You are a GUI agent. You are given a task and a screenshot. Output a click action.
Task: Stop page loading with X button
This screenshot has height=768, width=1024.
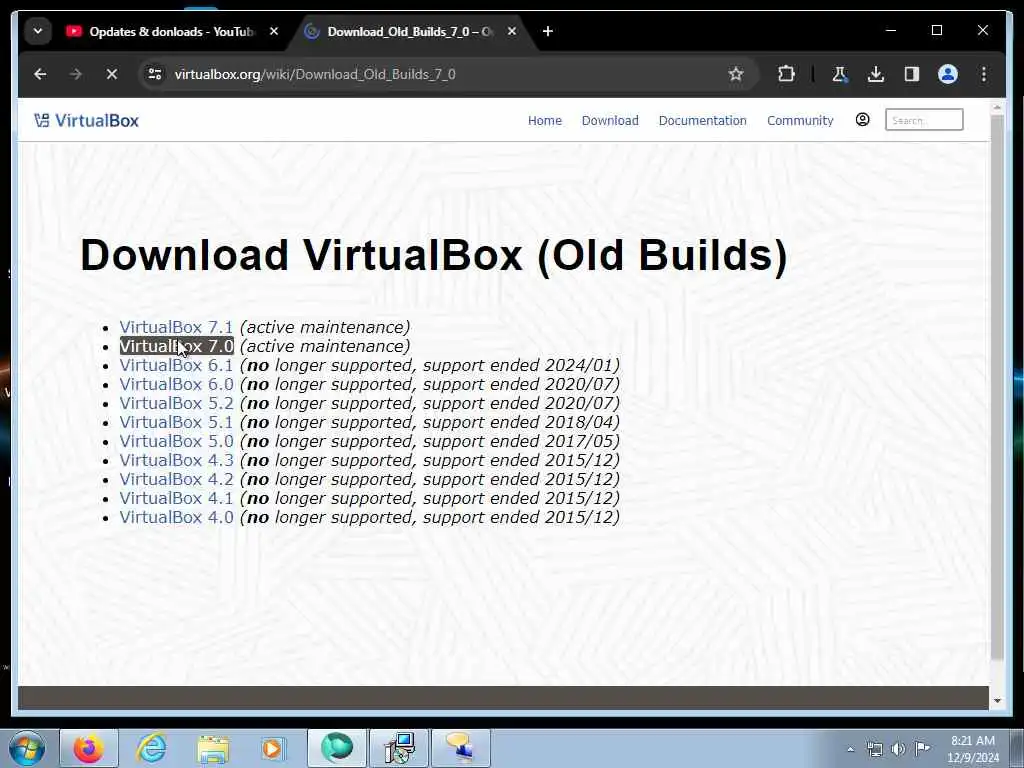coord(112,74)
